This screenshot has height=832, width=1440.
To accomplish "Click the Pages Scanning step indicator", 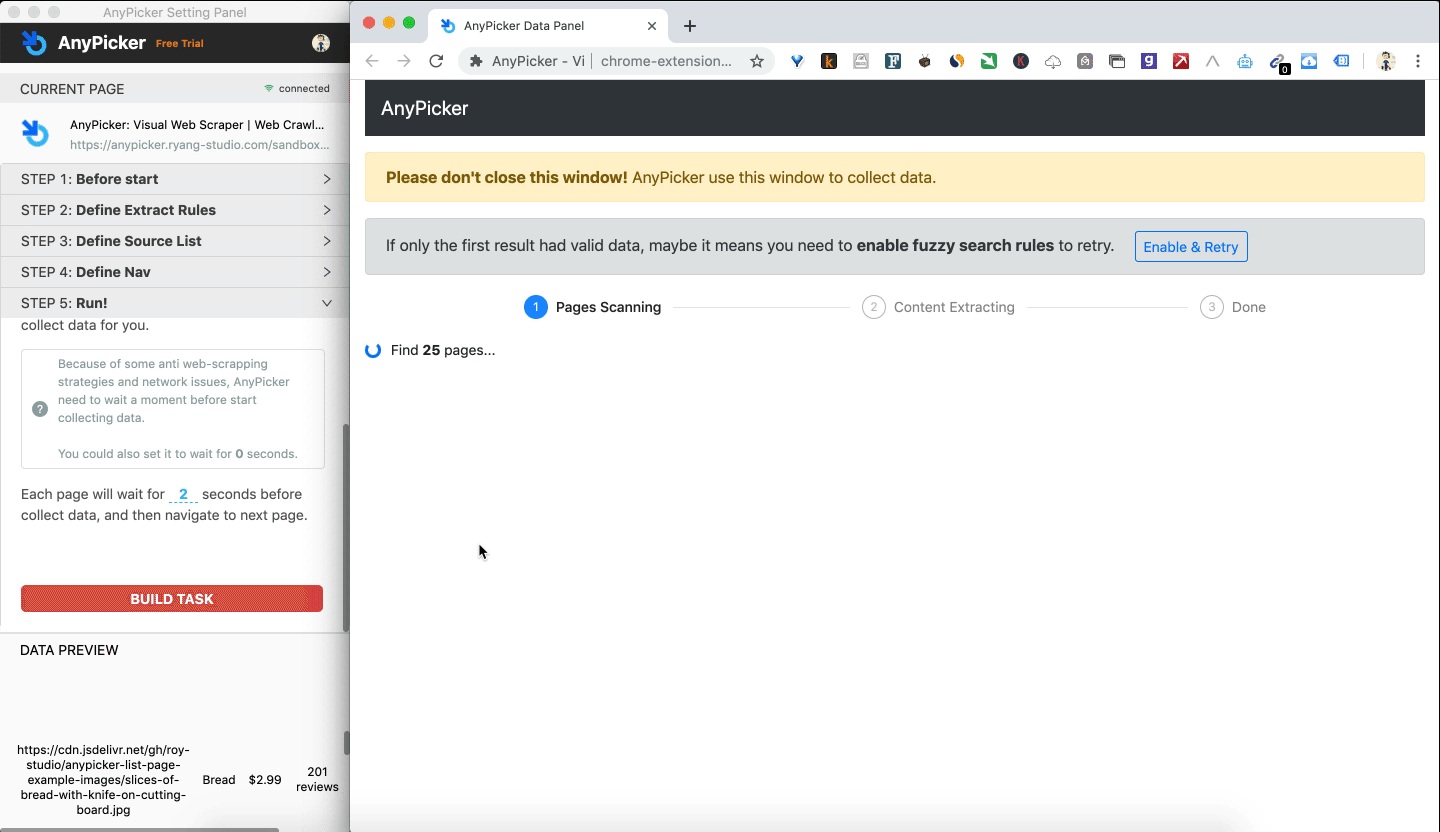I will coord(593,307).
